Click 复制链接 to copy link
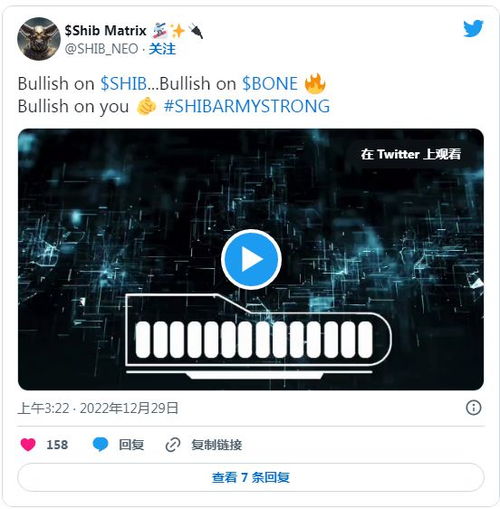 point(217,445)
